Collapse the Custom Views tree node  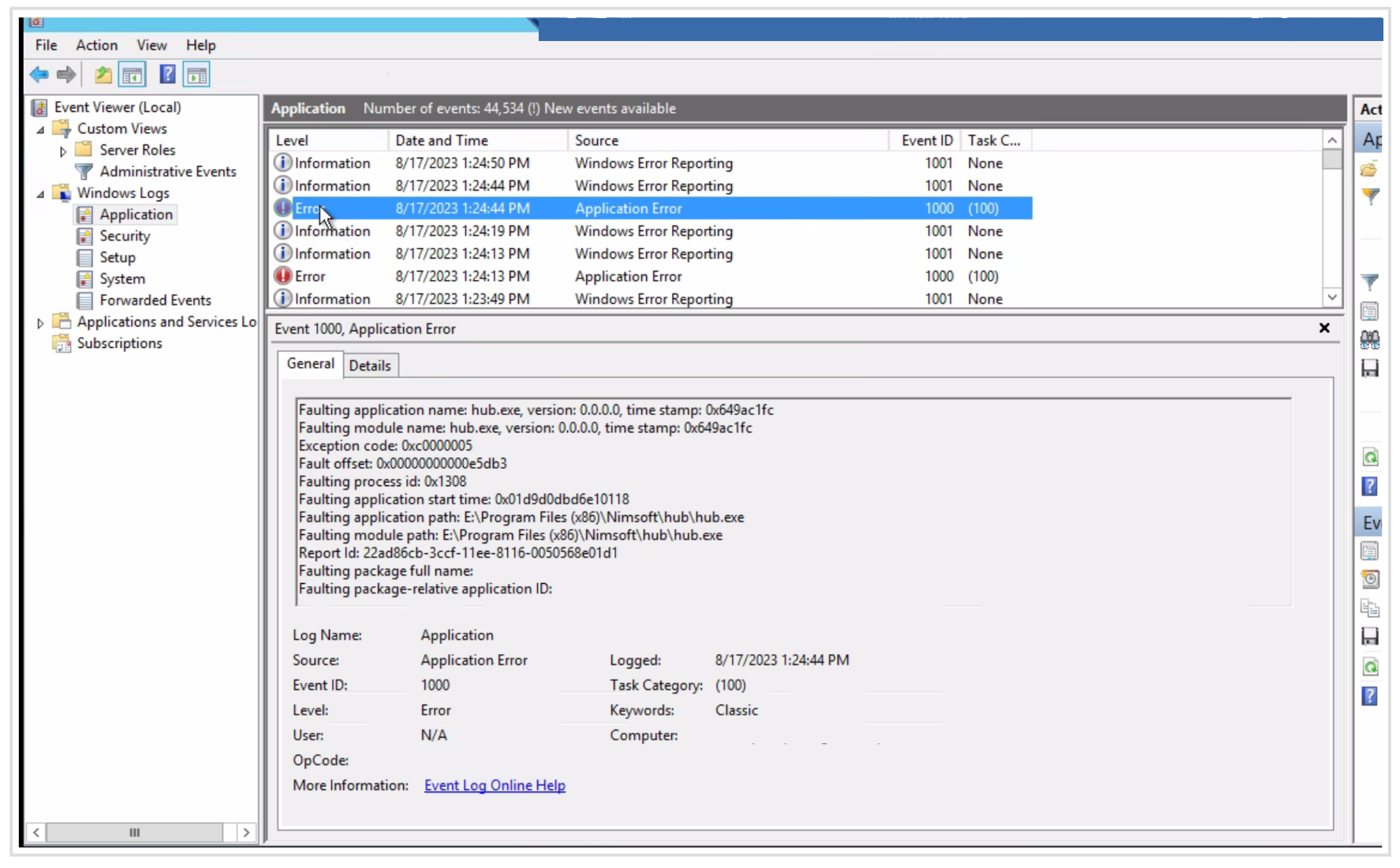[x=40, y=129]
